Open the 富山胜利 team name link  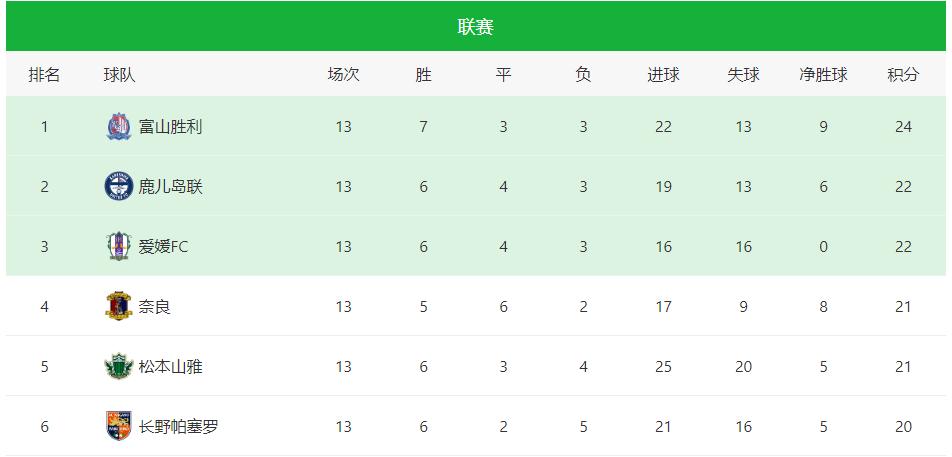(x=171, y=127)
